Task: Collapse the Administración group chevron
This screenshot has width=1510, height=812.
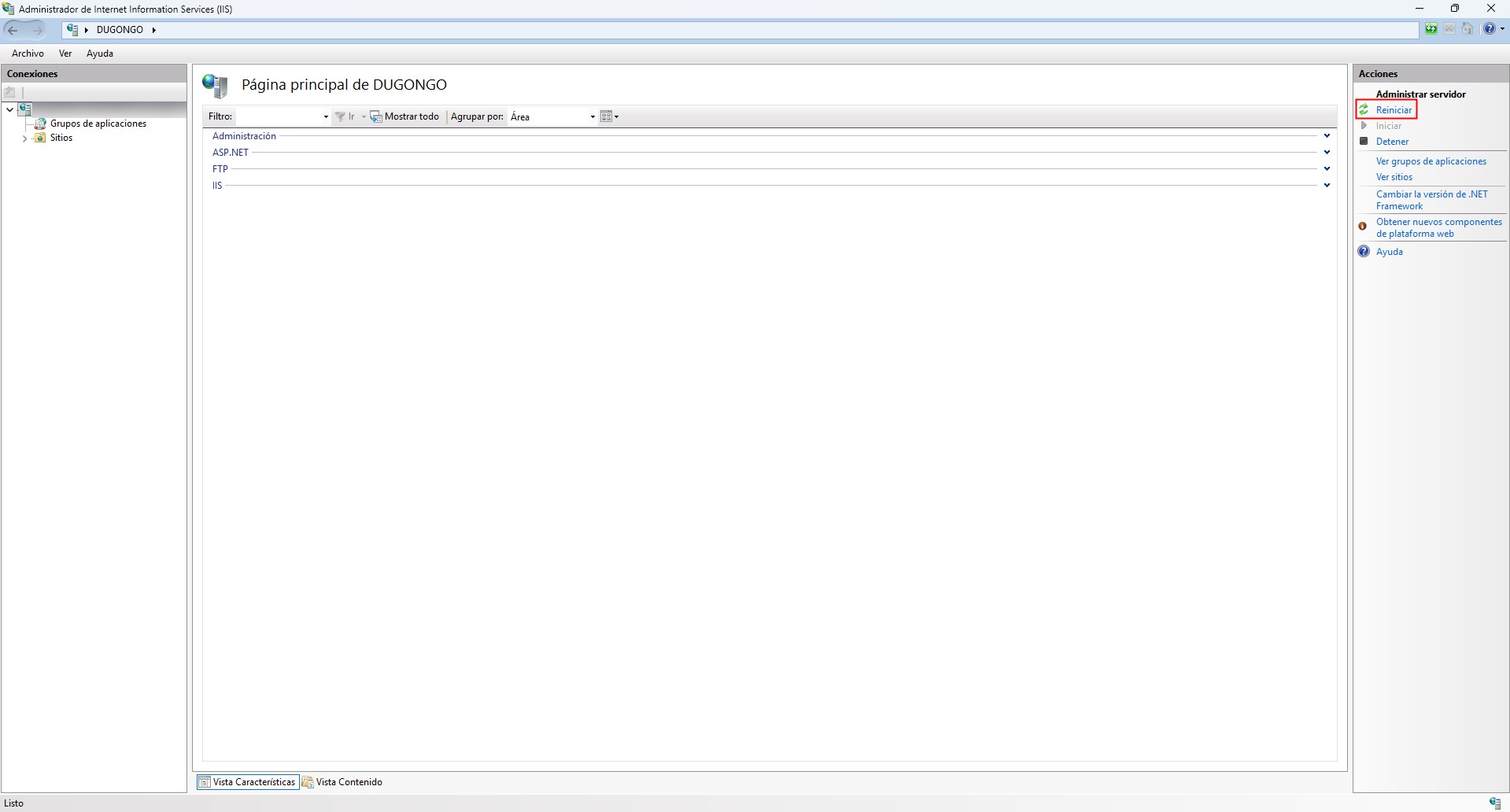Action: [1327, 136]
